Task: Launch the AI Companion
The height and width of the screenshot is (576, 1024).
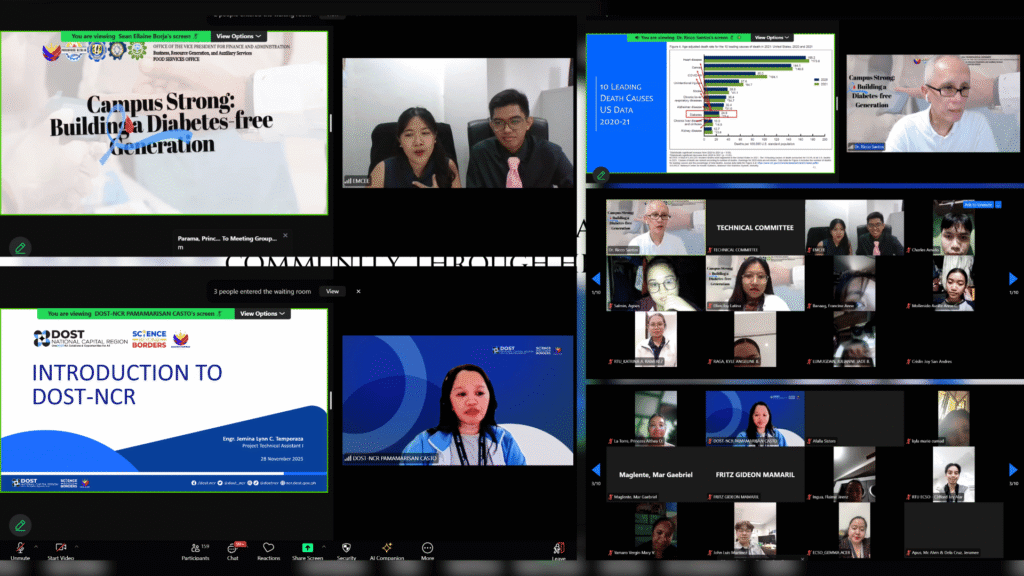Action: [x=385, y=549]
